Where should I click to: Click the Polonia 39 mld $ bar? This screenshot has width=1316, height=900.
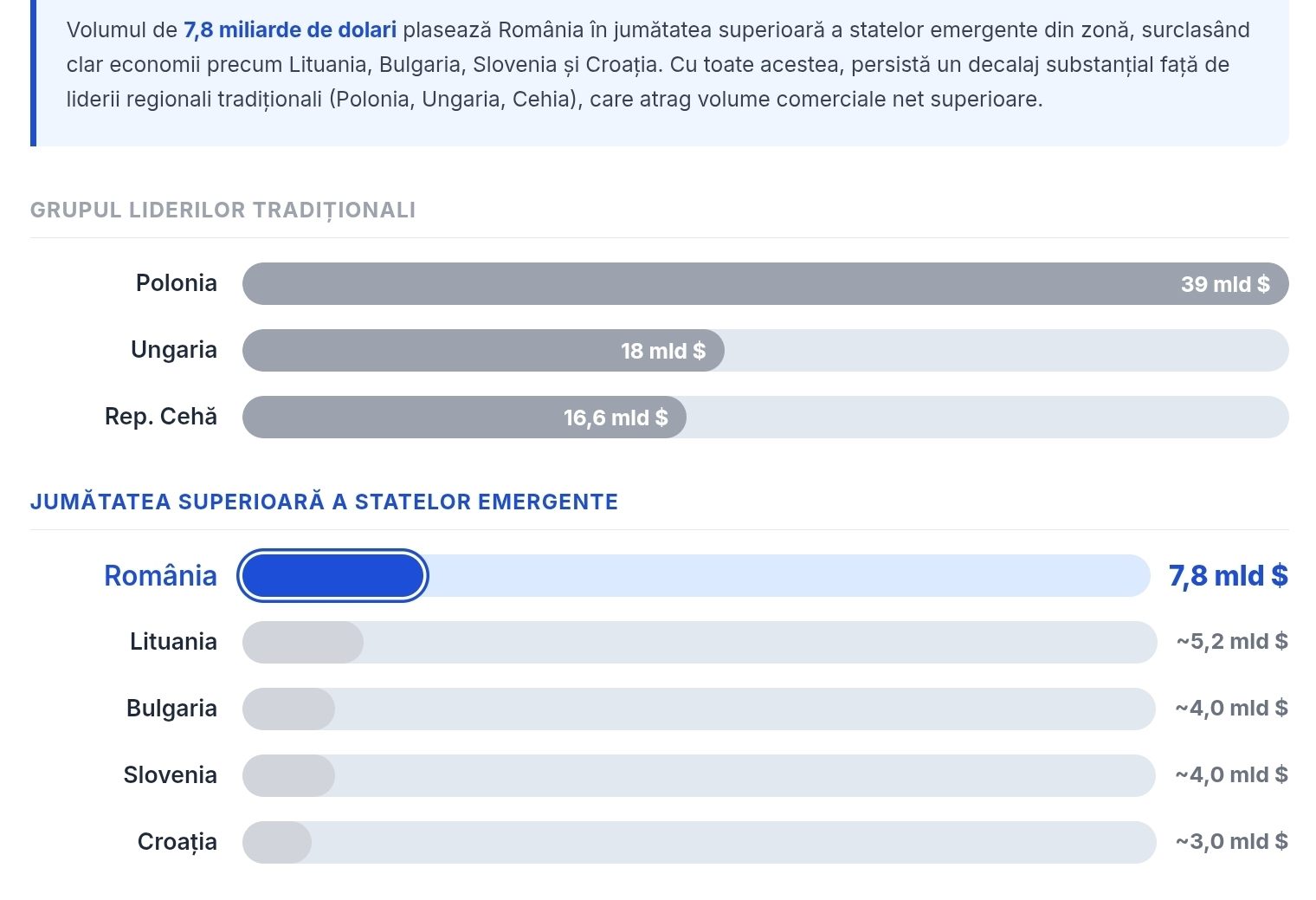[x=765, y=284]
